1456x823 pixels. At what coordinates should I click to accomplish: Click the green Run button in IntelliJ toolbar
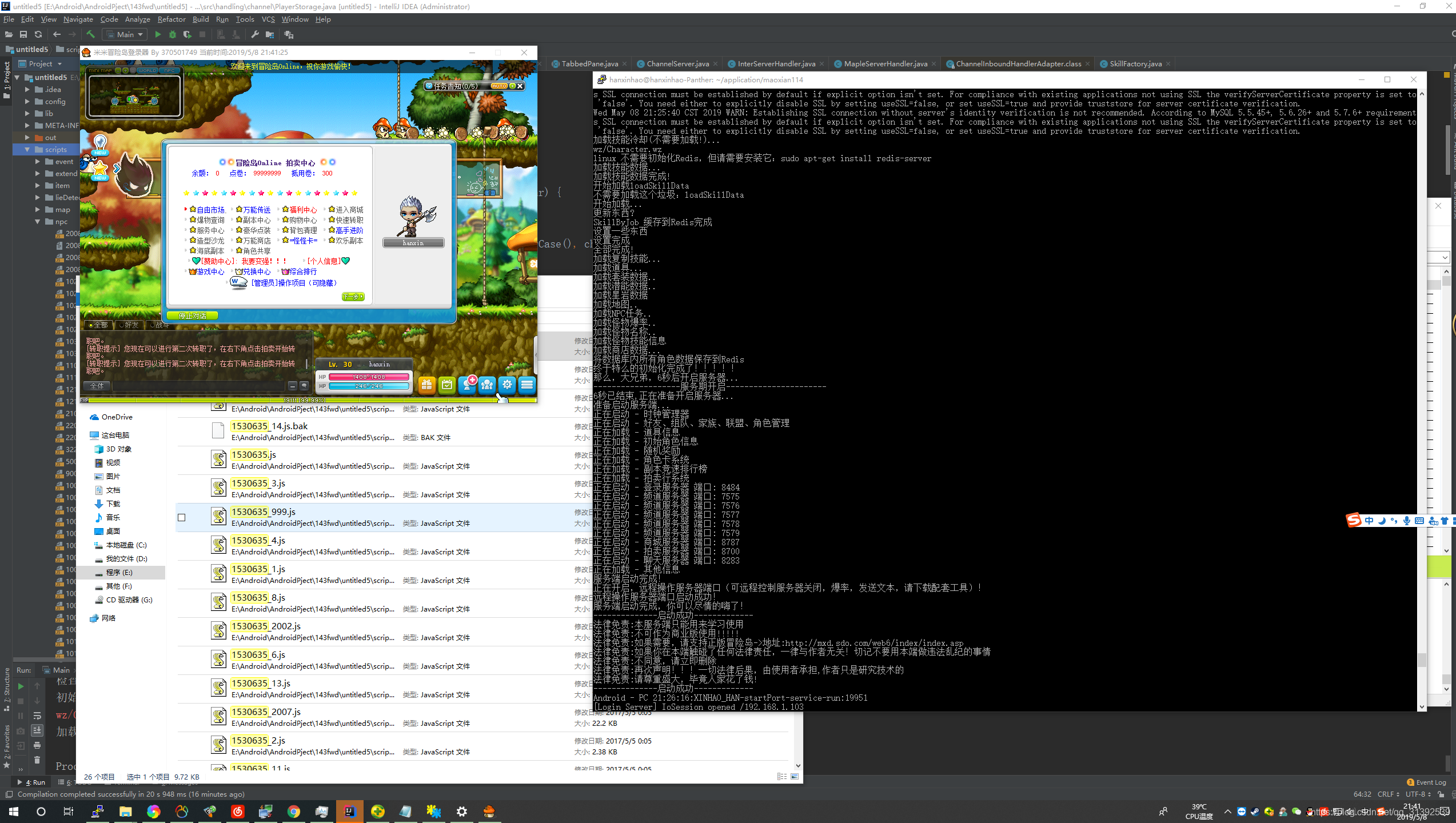click(158, 35)
